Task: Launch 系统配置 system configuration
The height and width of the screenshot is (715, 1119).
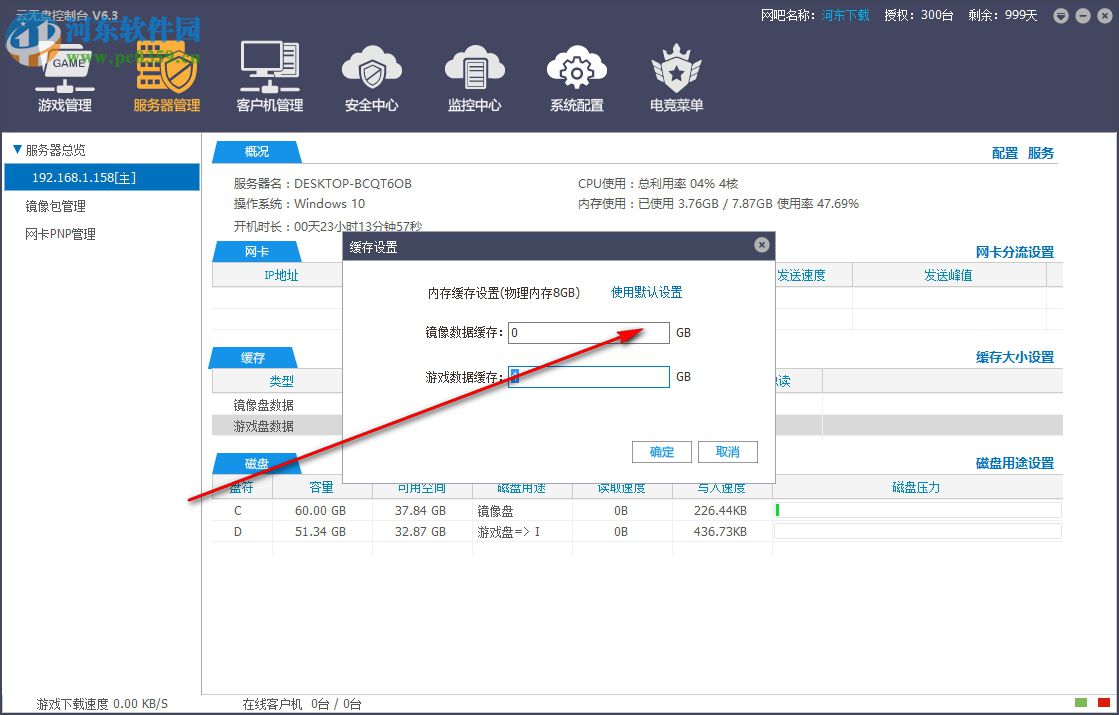Action: (x=576, y=75)
